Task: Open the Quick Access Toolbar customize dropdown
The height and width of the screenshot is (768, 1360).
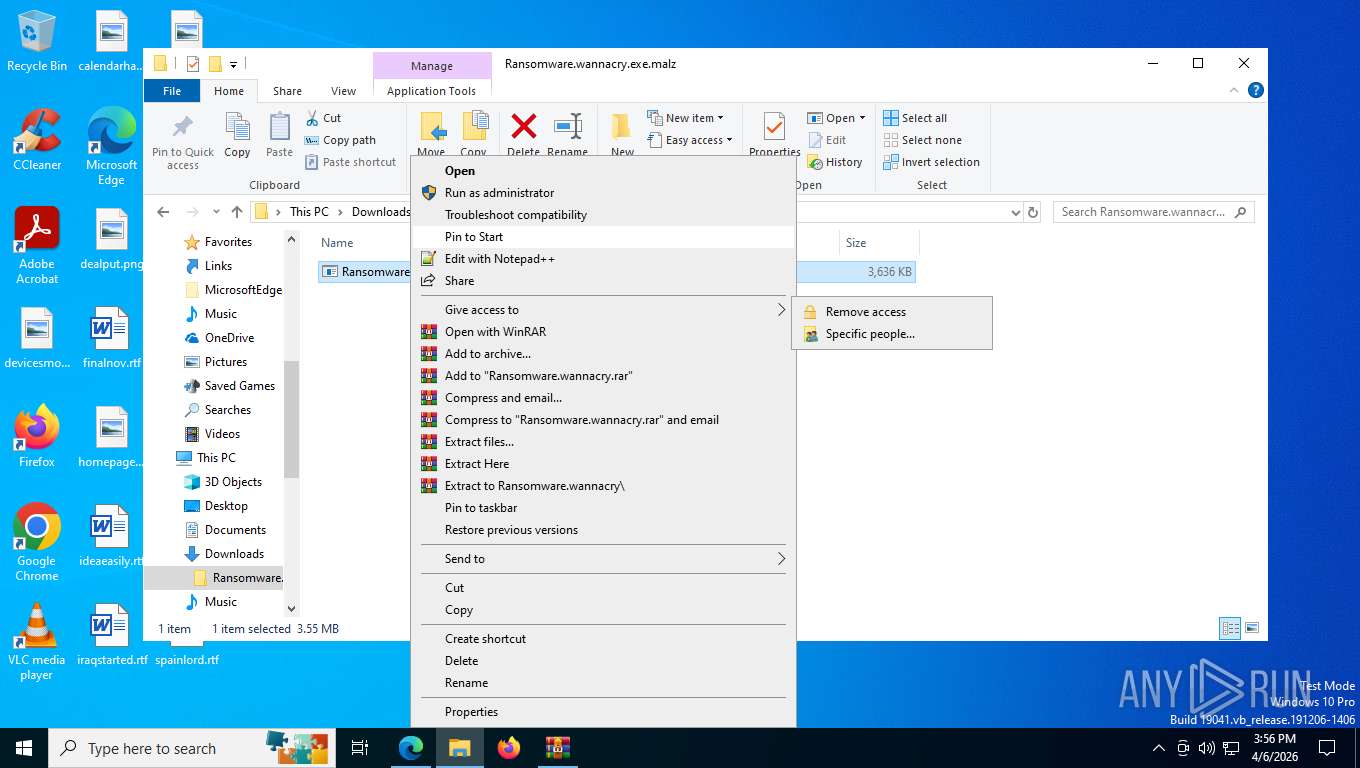Action: pyautogui.click(x=234, y=64)
